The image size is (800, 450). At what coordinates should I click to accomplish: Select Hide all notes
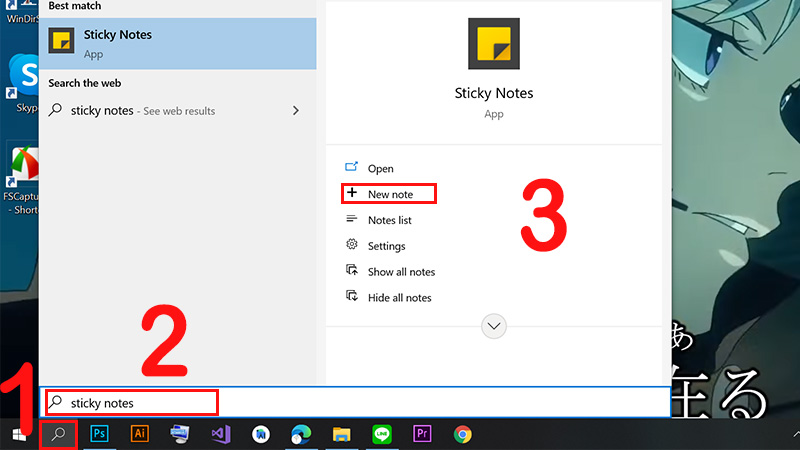coord(399,298)
